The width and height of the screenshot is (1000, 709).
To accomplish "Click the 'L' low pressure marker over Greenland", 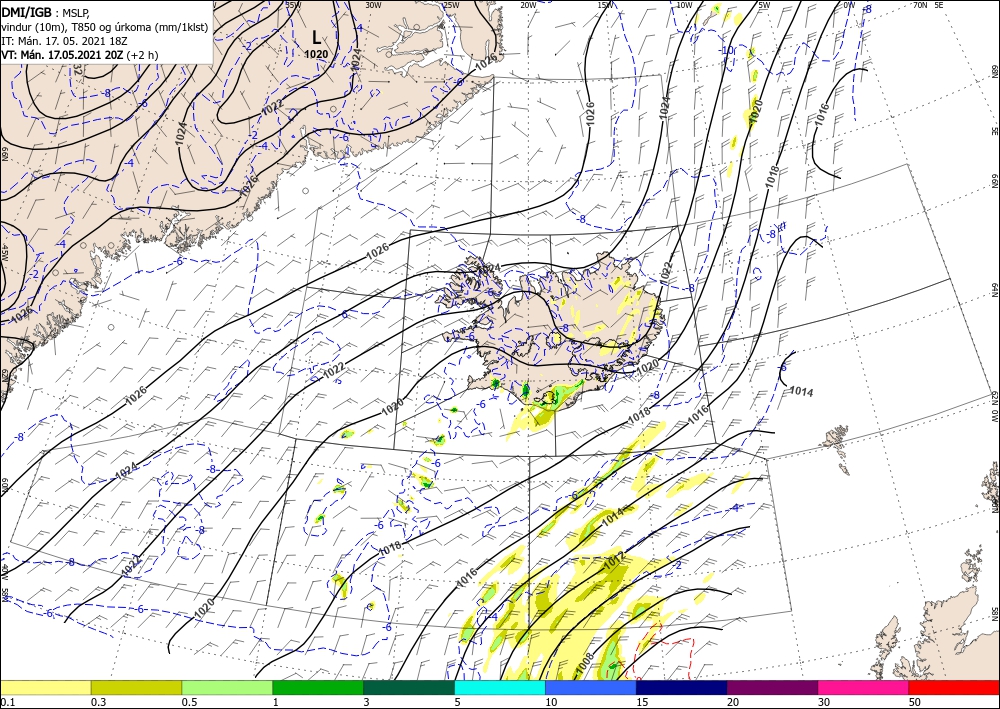I will (x=316, y=37).
